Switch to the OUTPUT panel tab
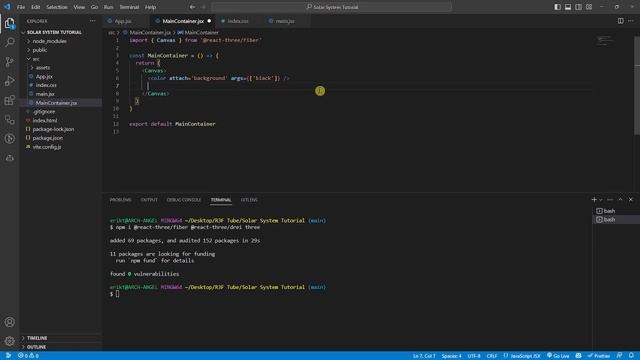Viewport: 640px width, 360px height. 149,200
